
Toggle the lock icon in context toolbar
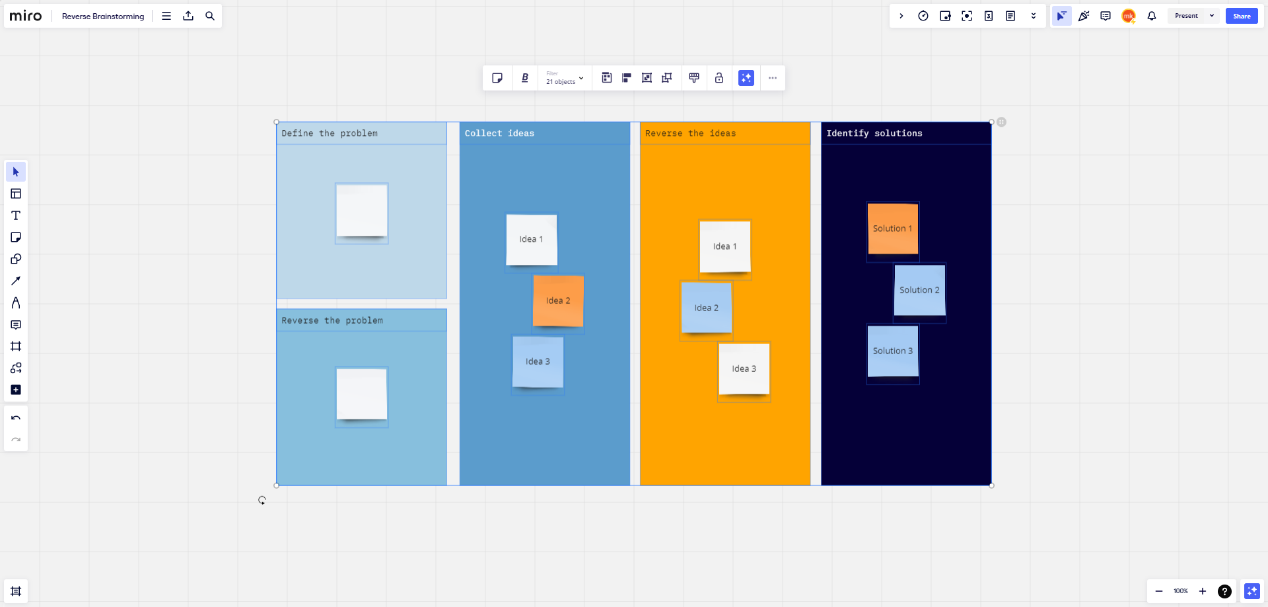click(718, 78)
